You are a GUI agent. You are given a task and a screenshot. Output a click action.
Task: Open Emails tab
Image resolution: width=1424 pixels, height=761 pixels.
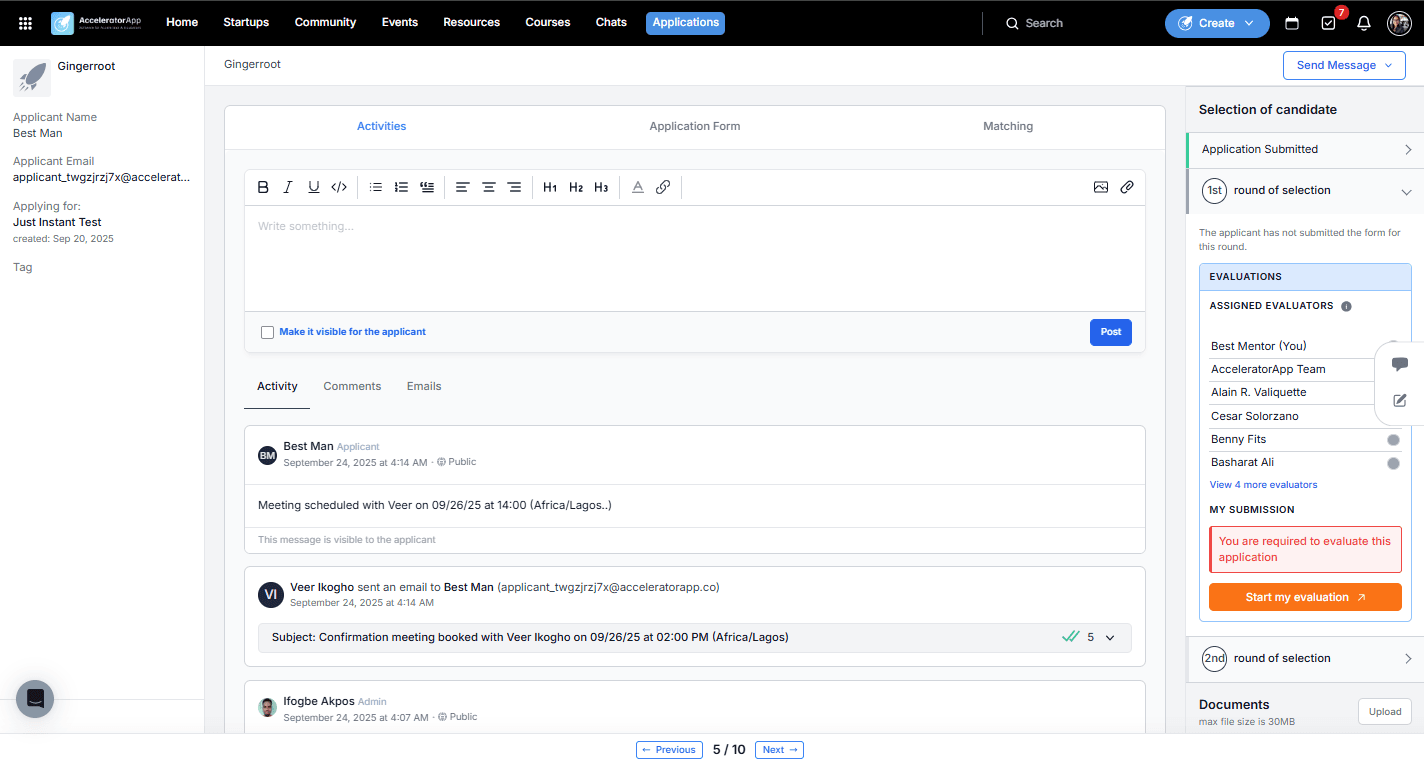424,386
